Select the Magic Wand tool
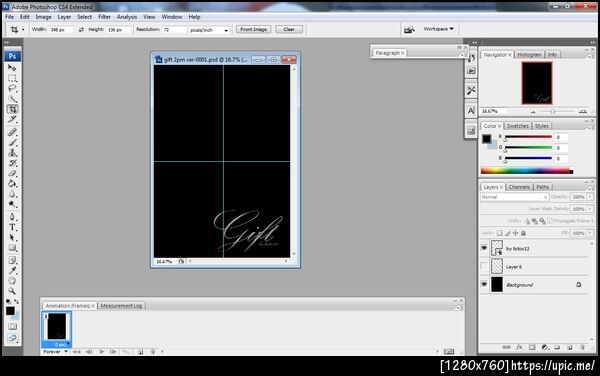600x376 pixels. coord(12,99)
